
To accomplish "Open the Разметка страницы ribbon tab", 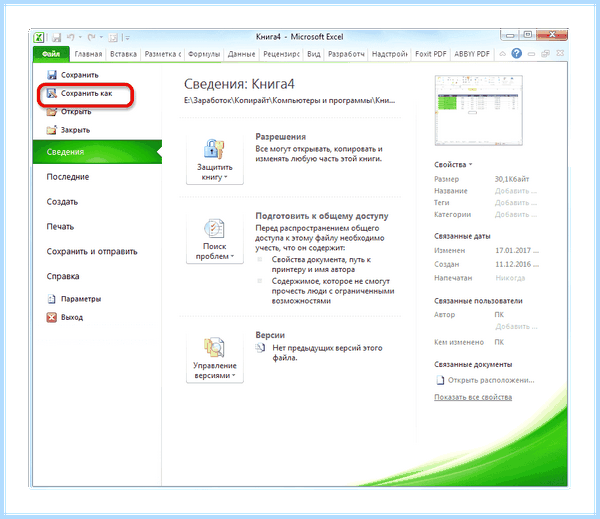I will [x=163, y=54].
